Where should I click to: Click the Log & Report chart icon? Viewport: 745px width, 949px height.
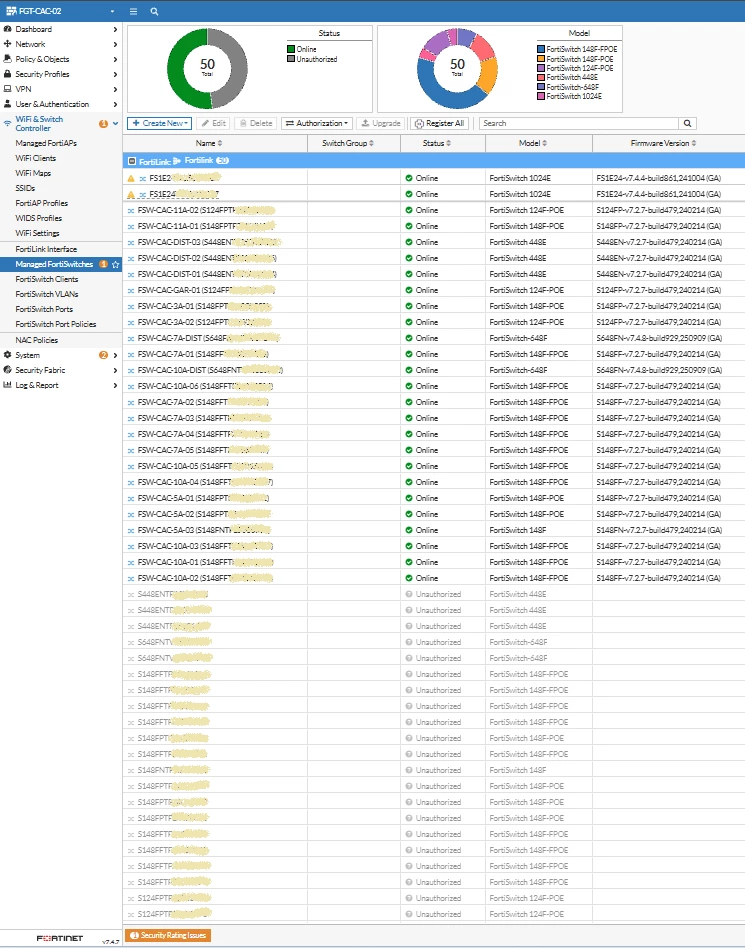tap(7, 386)
